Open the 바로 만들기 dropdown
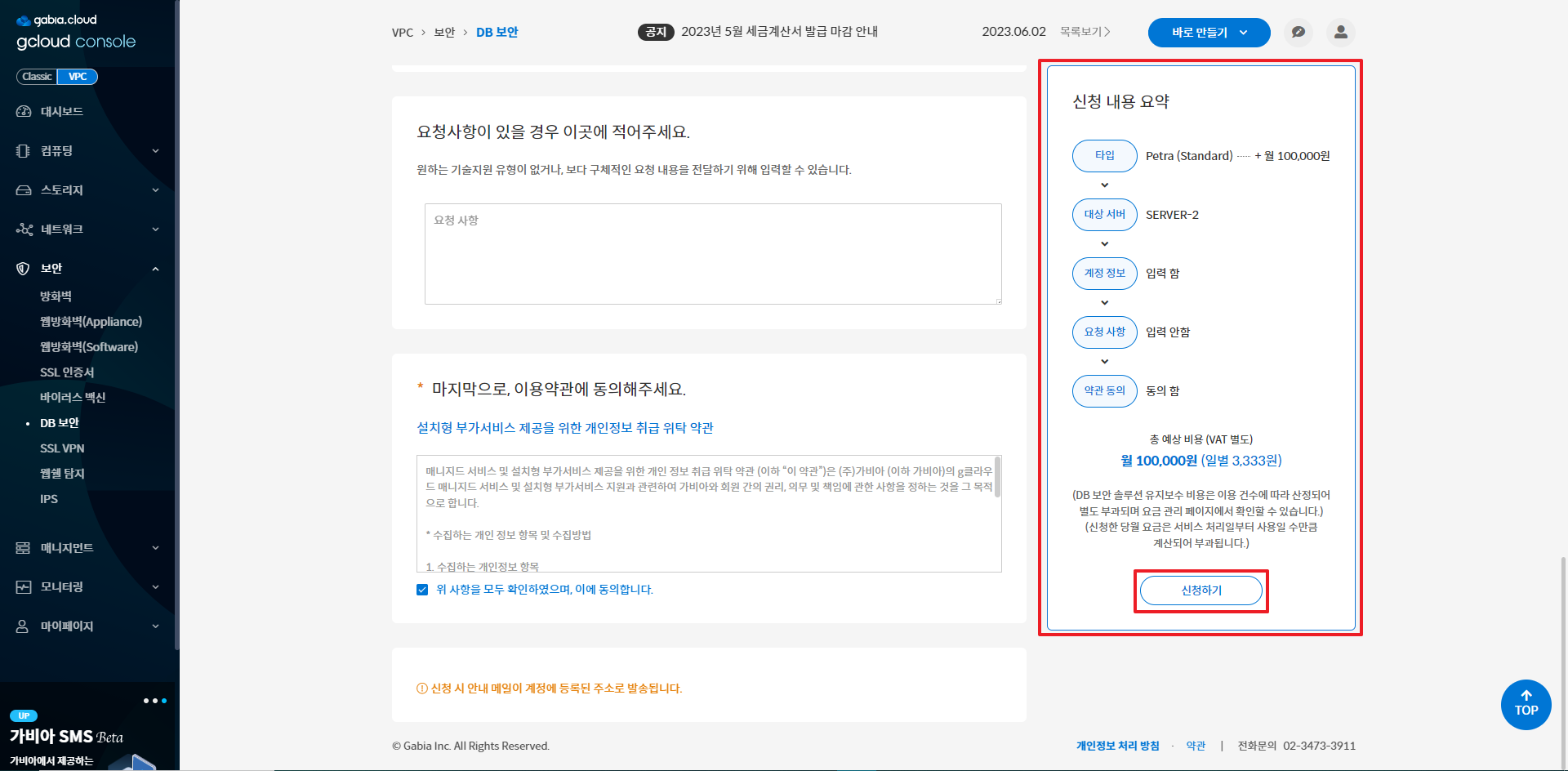This screenshot has height=771, width=1568. click(x=1209, y=33)
